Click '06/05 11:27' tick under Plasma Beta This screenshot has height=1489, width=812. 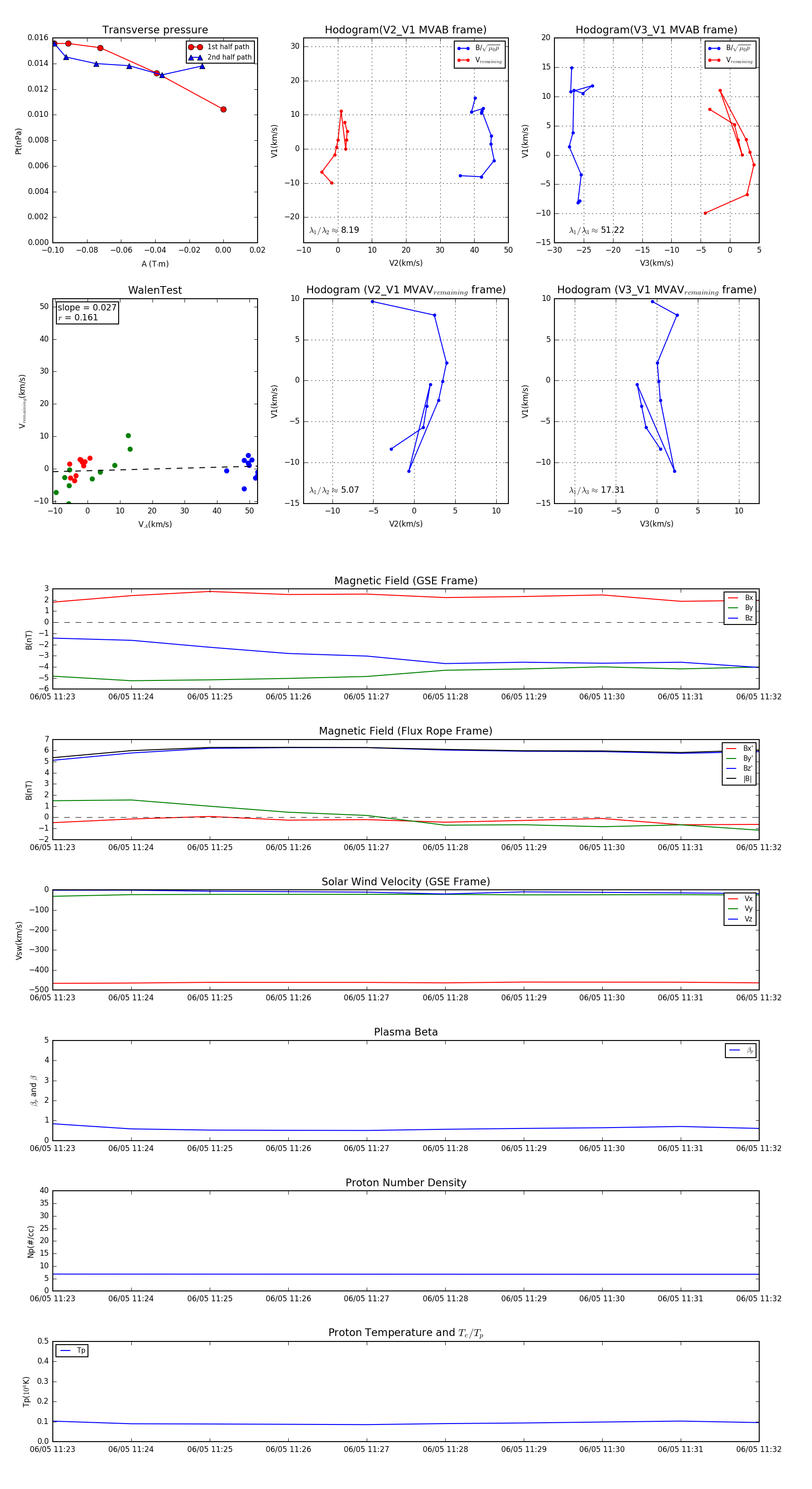(366, 1148)
